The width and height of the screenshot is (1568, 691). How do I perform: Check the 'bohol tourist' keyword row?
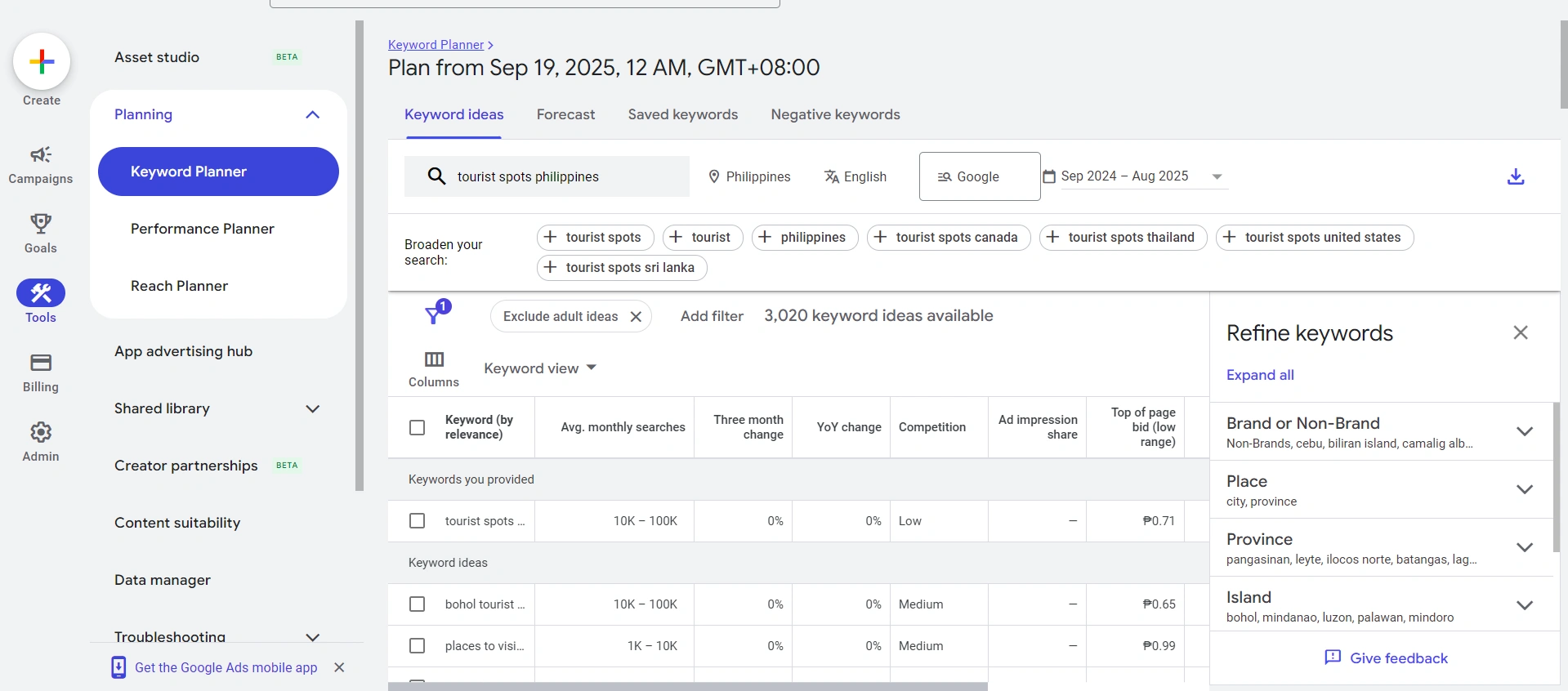[x=417, y=604]
